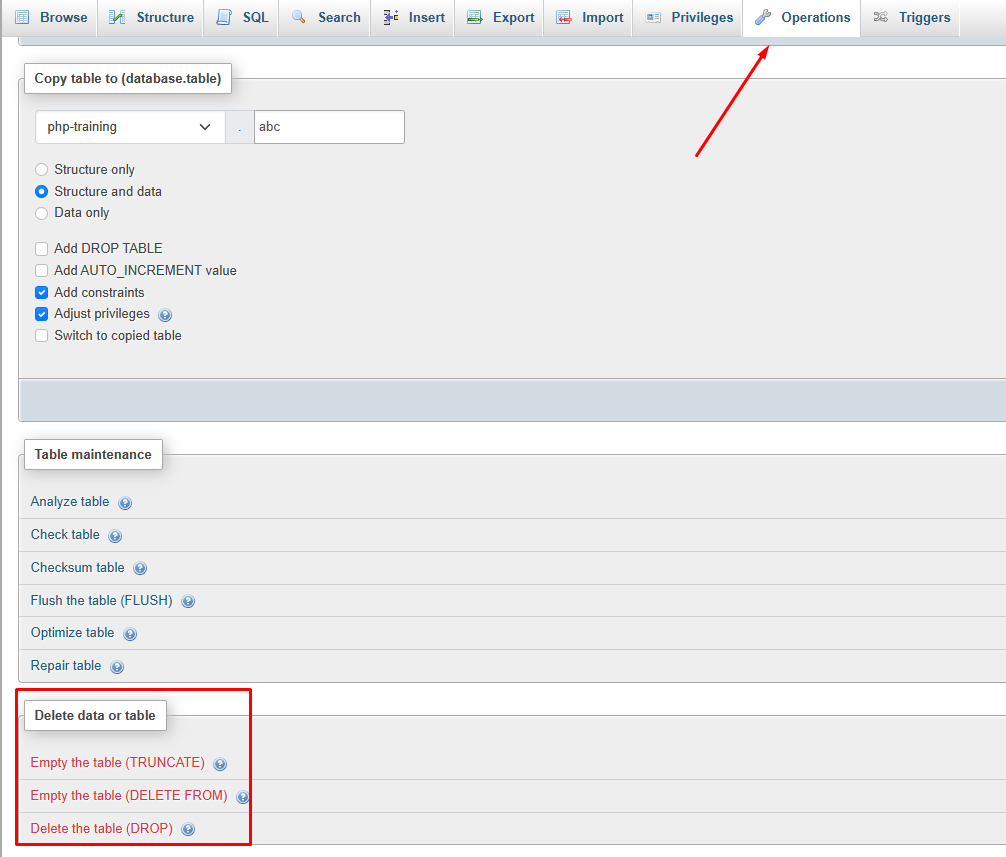
Task: Click help icon next to Repair table
Action: tap(117, 667)
